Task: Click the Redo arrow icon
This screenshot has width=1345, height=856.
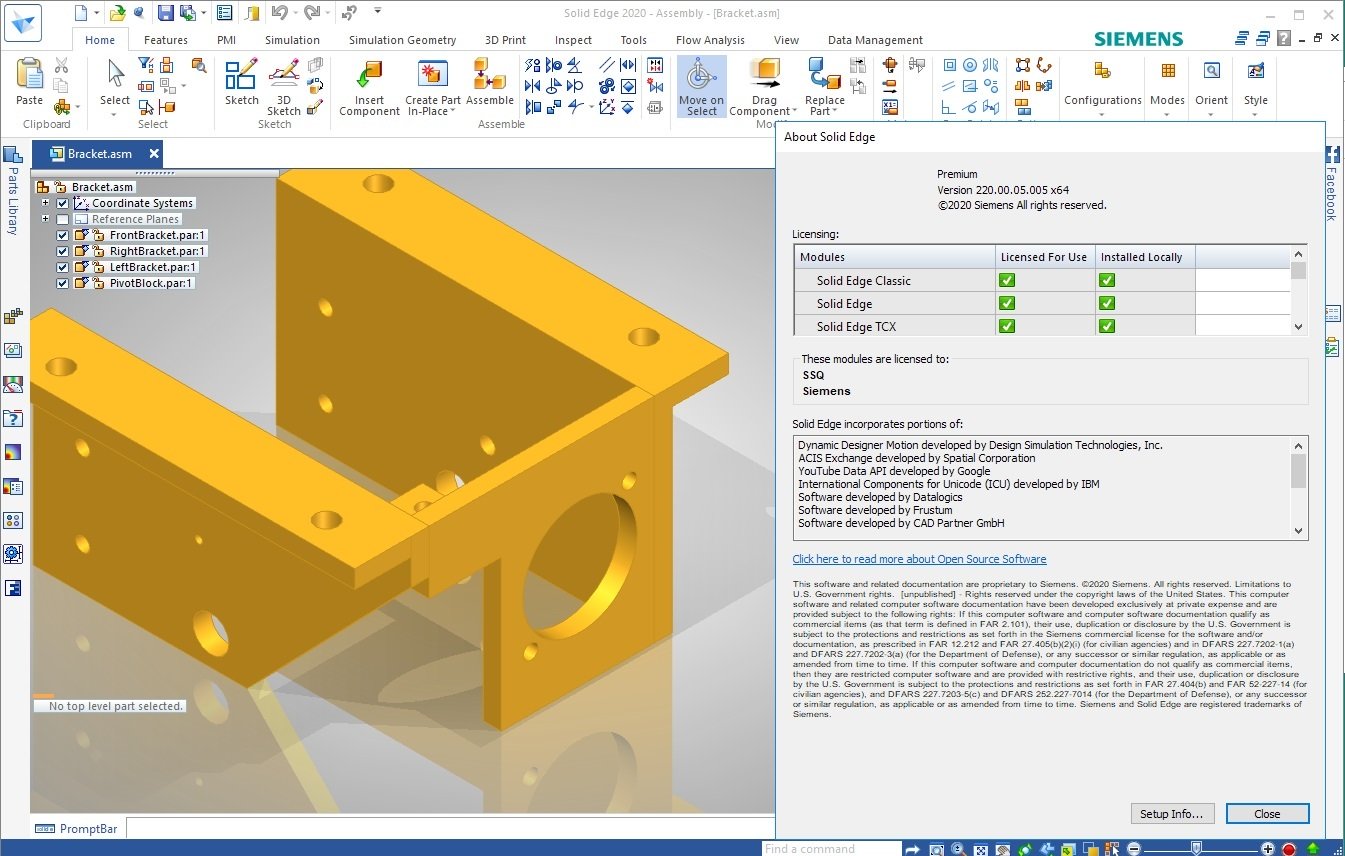Action: tap(312, 13)
